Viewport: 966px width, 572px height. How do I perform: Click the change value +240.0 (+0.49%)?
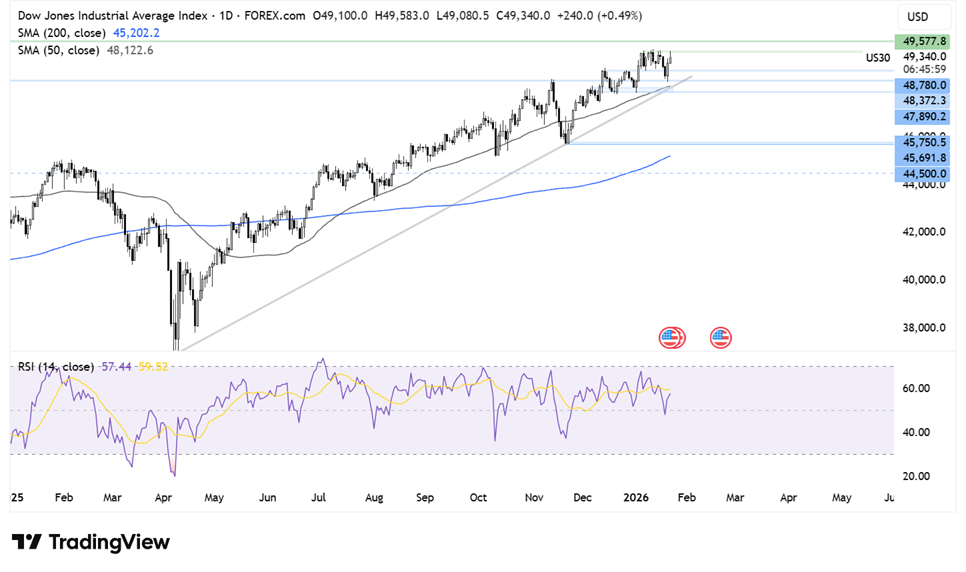point(599,15)
